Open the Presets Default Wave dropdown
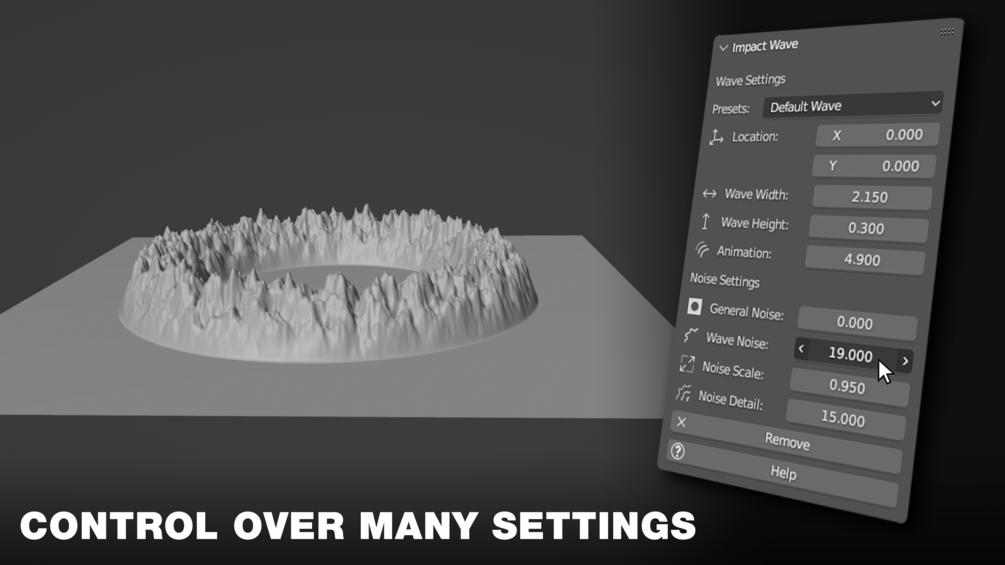The height and width of the screenshot is (565, 1005). 853,105
